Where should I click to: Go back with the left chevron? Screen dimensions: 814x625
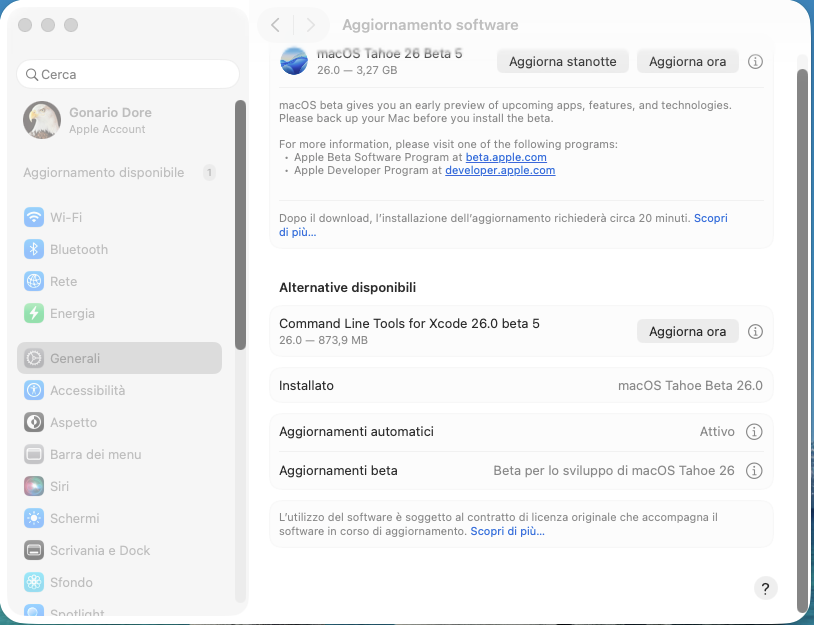click(276, 24)
